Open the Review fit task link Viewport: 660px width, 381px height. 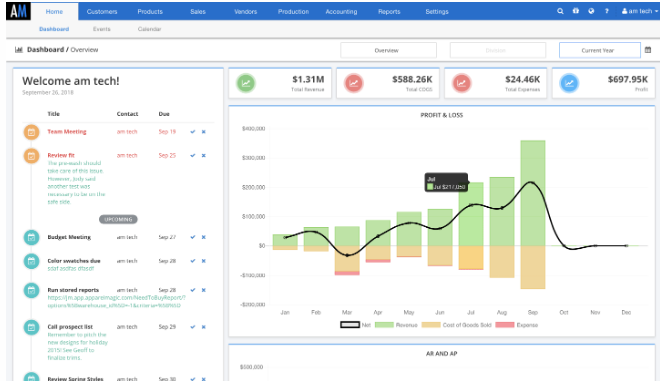(x=61, y=155)
